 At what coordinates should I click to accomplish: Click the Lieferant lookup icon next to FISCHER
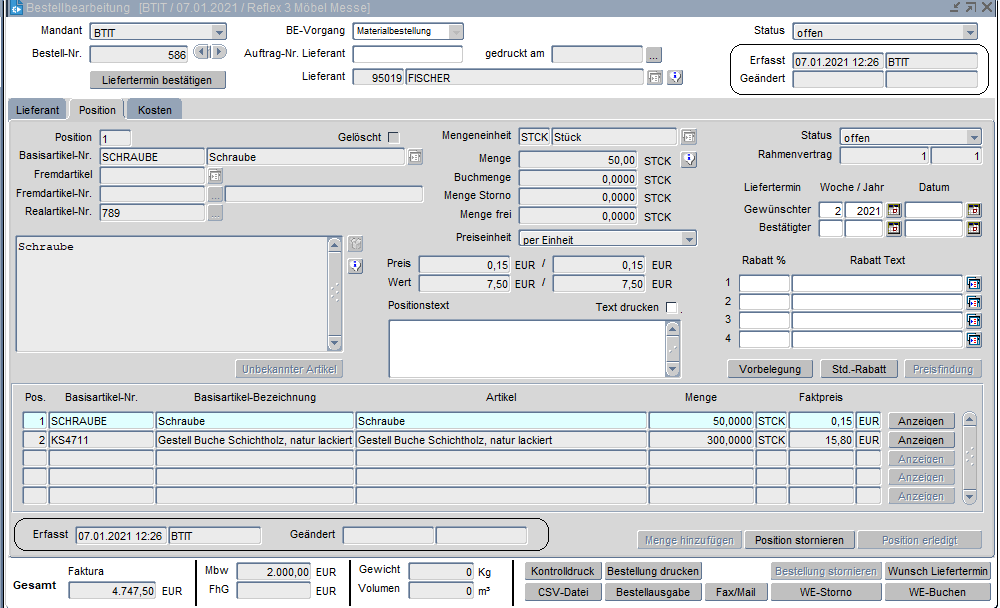tap(655, 77)
